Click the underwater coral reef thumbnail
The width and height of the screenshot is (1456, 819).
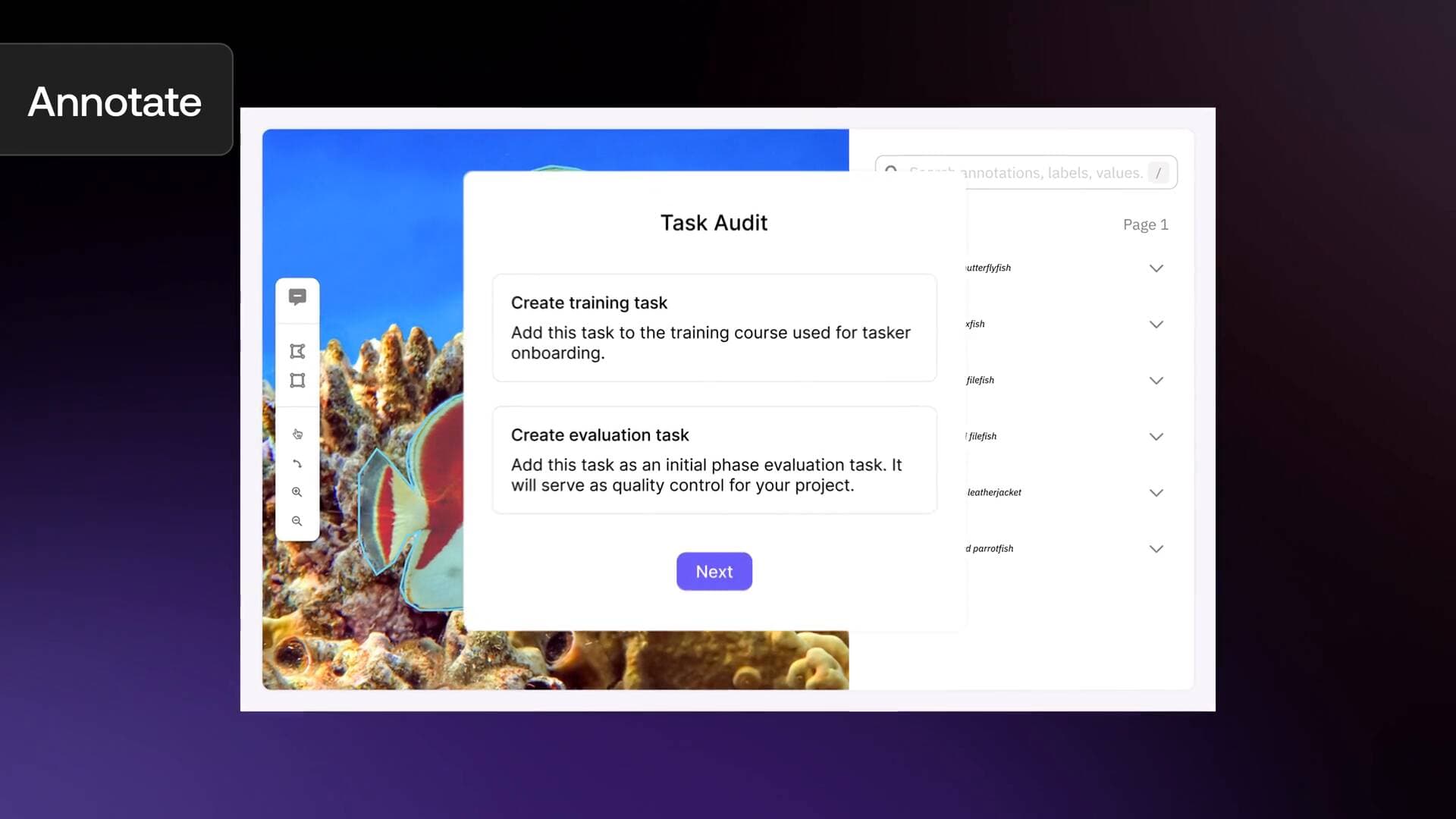coord(555,408)
